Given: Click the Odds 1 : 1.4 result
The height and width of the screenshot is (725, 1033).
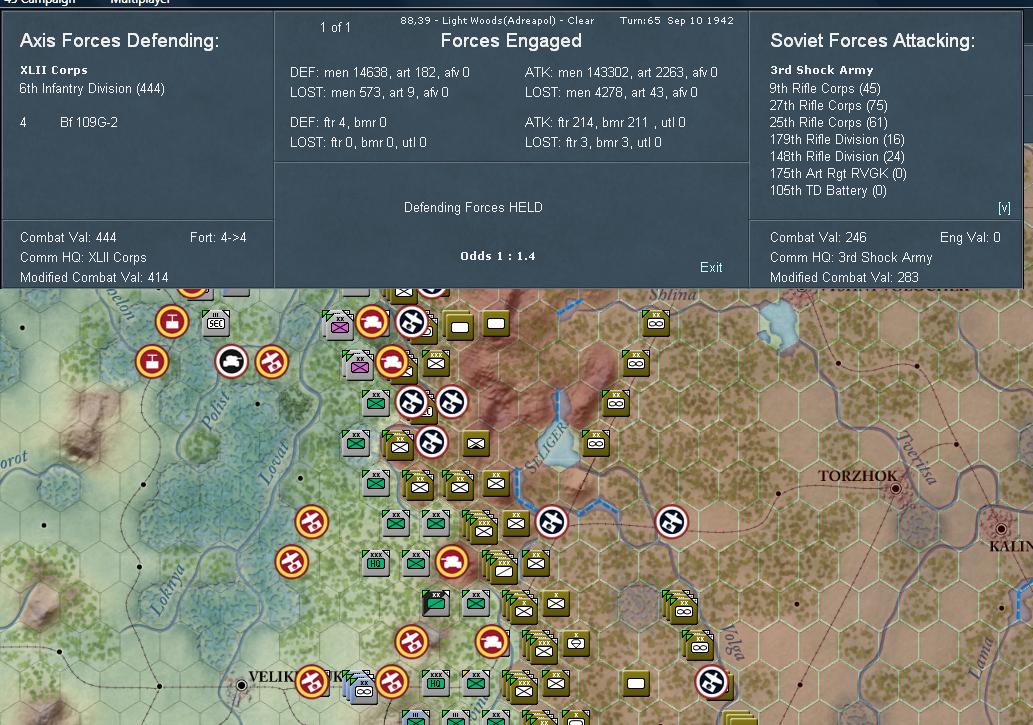Looking at the screenshot, I should tap(498, 256).
